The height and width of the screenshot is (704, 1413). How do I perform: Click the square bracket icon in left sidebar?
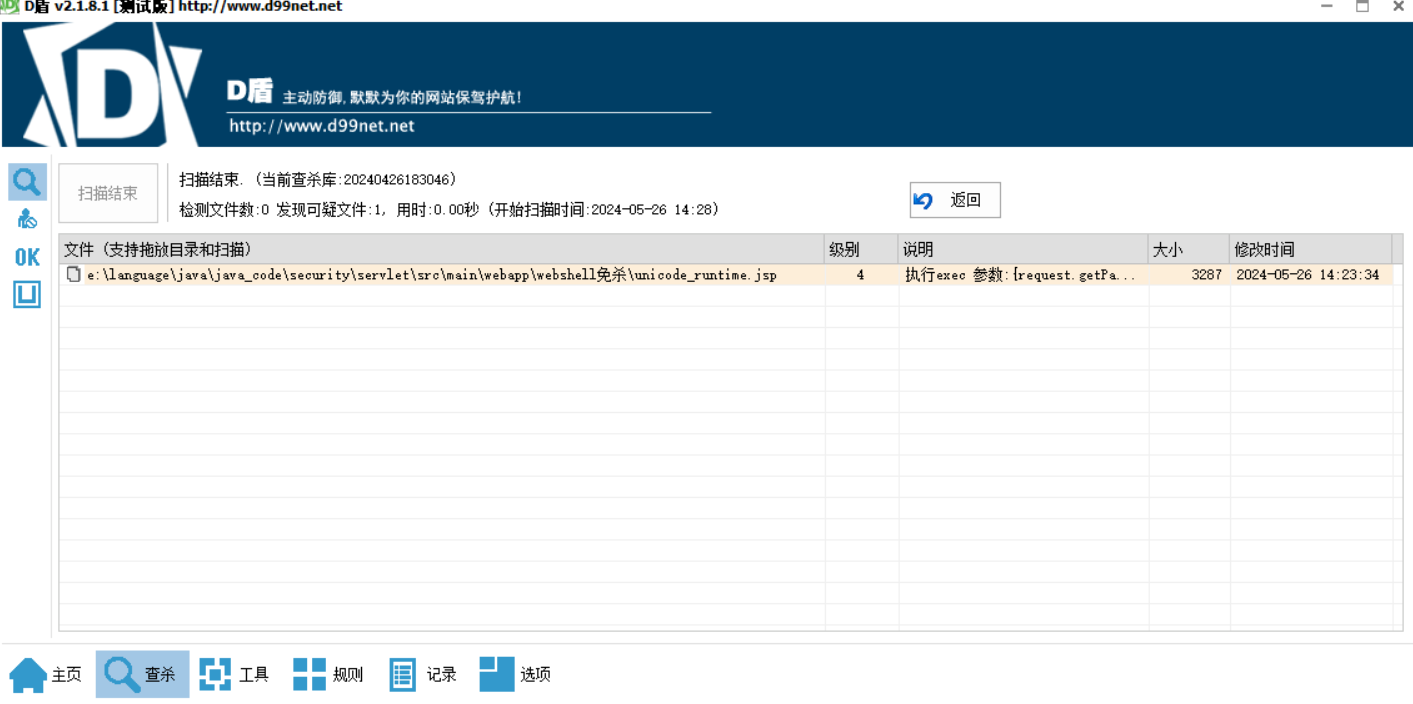pyautogui.click(x=27, y=294)
